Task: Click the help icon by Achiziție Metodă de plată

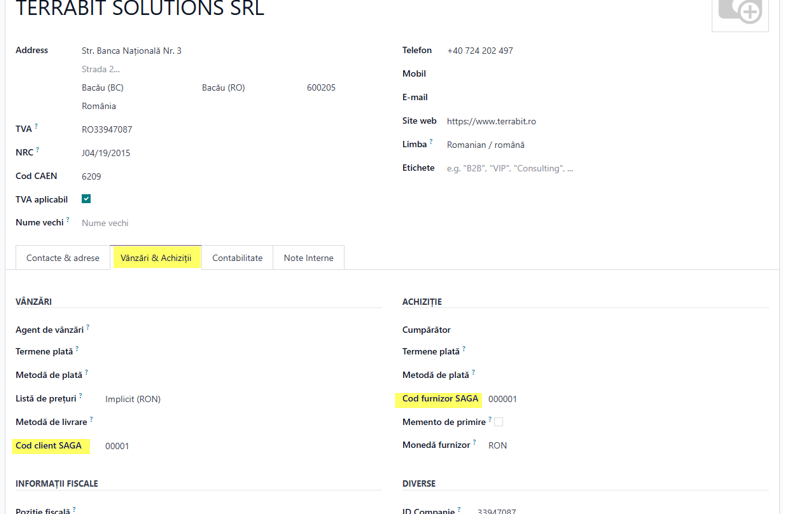Action: tap(473, 372)
